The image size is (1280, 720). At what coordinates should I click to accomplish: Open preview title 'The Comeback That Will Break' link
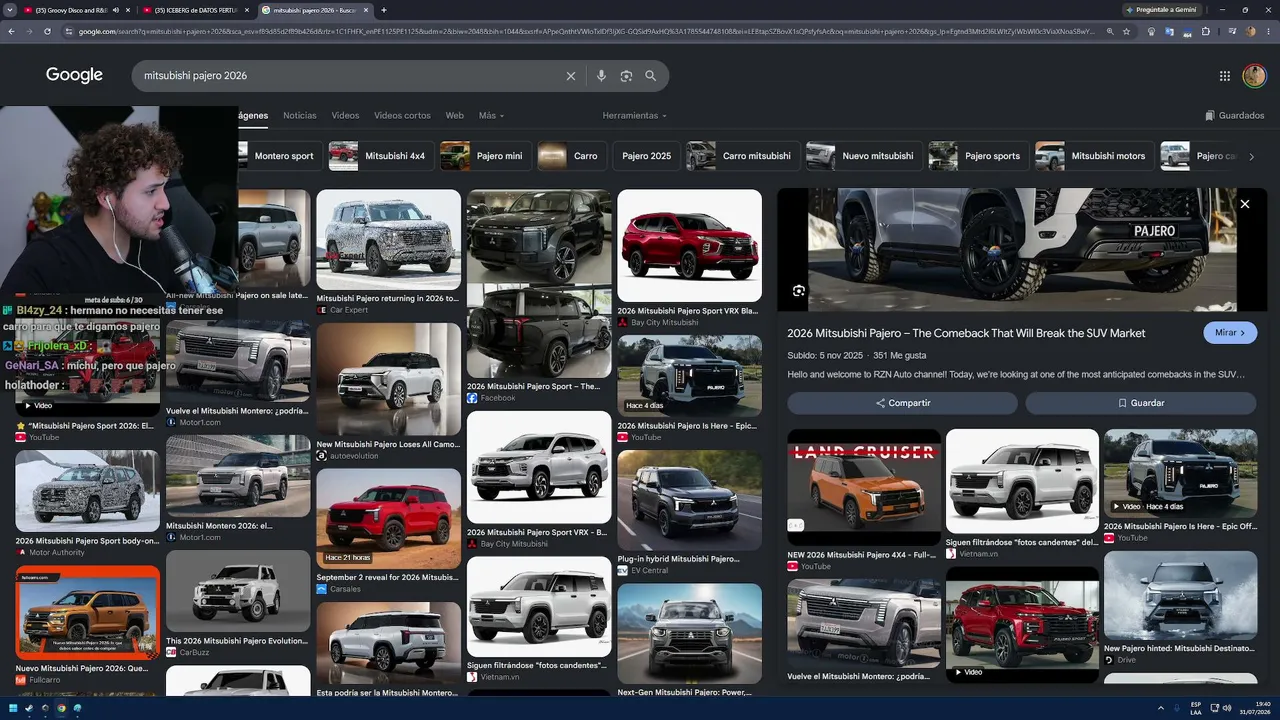pyautogui.click(x=965, y=333)
